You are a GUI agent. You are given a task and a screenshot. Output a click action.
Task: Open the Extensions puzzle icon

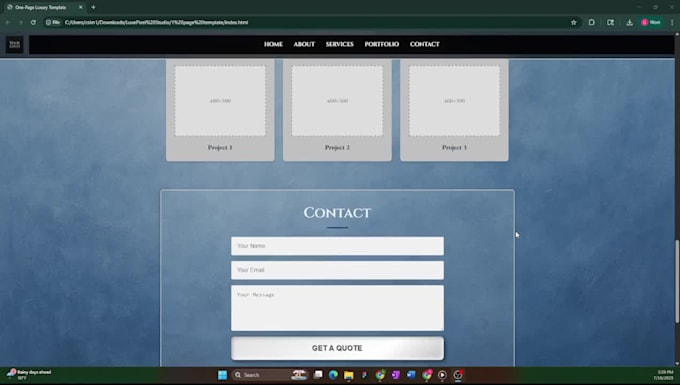point(592,22)
